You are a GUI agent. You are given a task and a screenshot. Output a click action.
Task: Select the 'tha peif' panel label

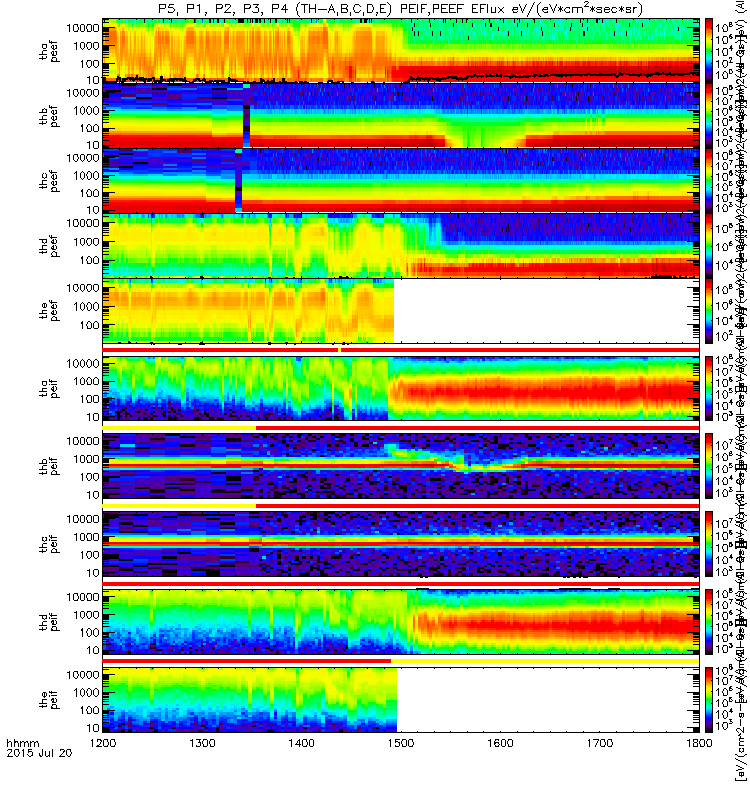point(49,388)
